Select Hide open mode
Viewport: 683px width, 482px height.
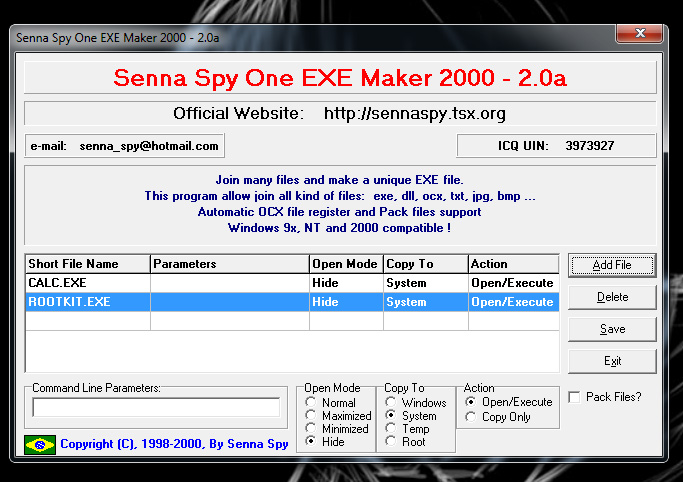(x=312, y=441)
